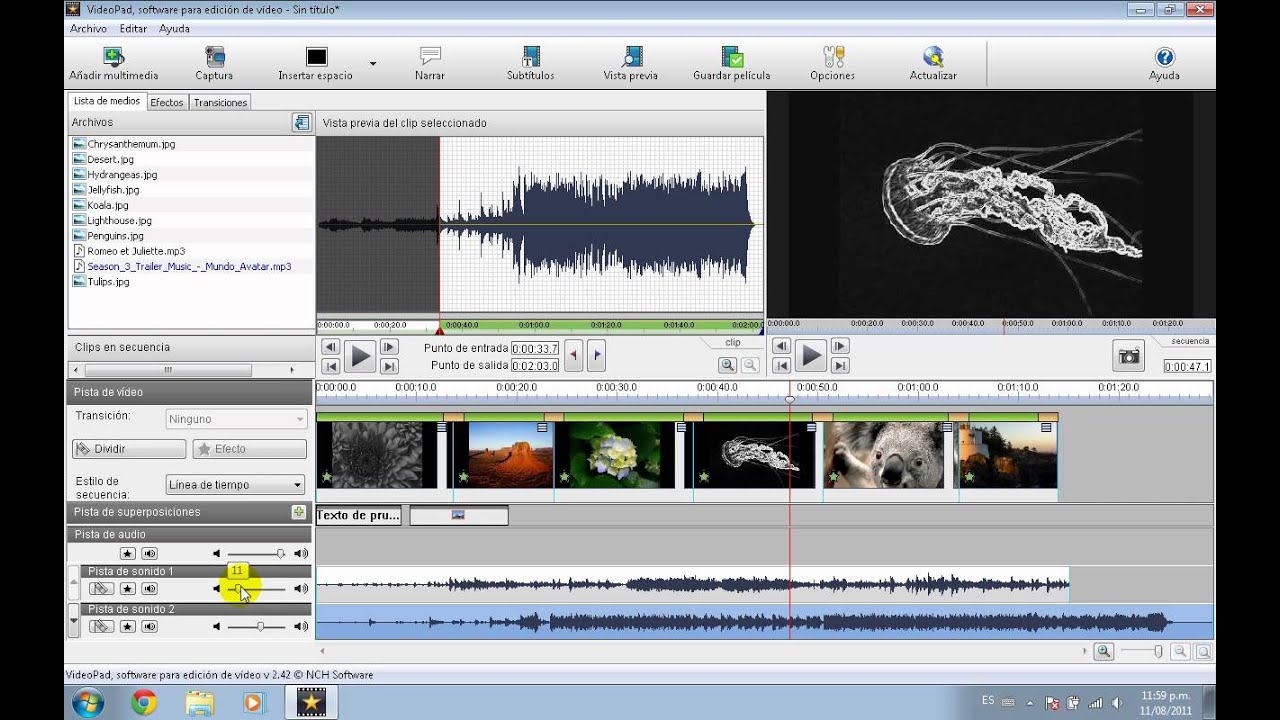Select the Koala clip thumbnail on timeline
This screenshot has width=1280, height=720.
click(884, 455)
